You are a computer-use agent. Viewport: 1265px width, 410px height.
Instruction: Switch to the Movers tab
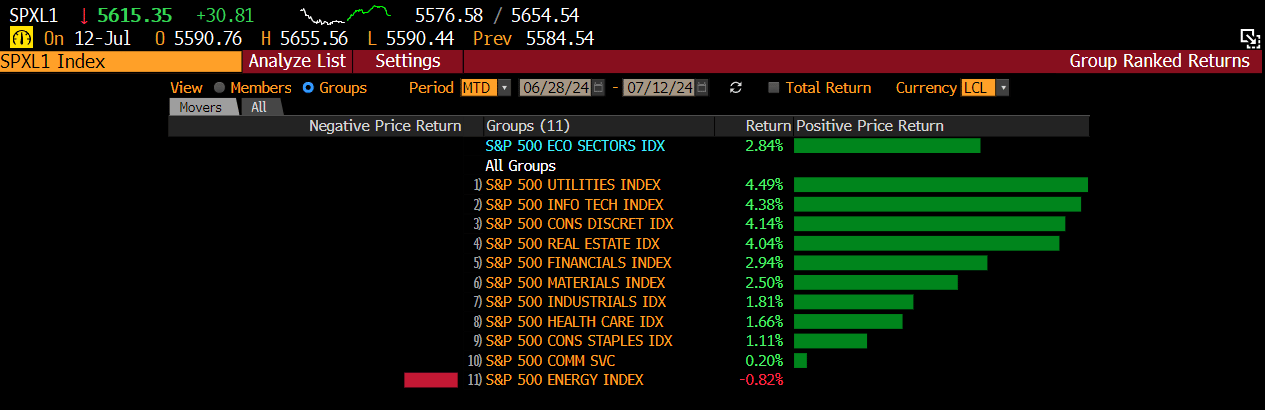(200, 107)
